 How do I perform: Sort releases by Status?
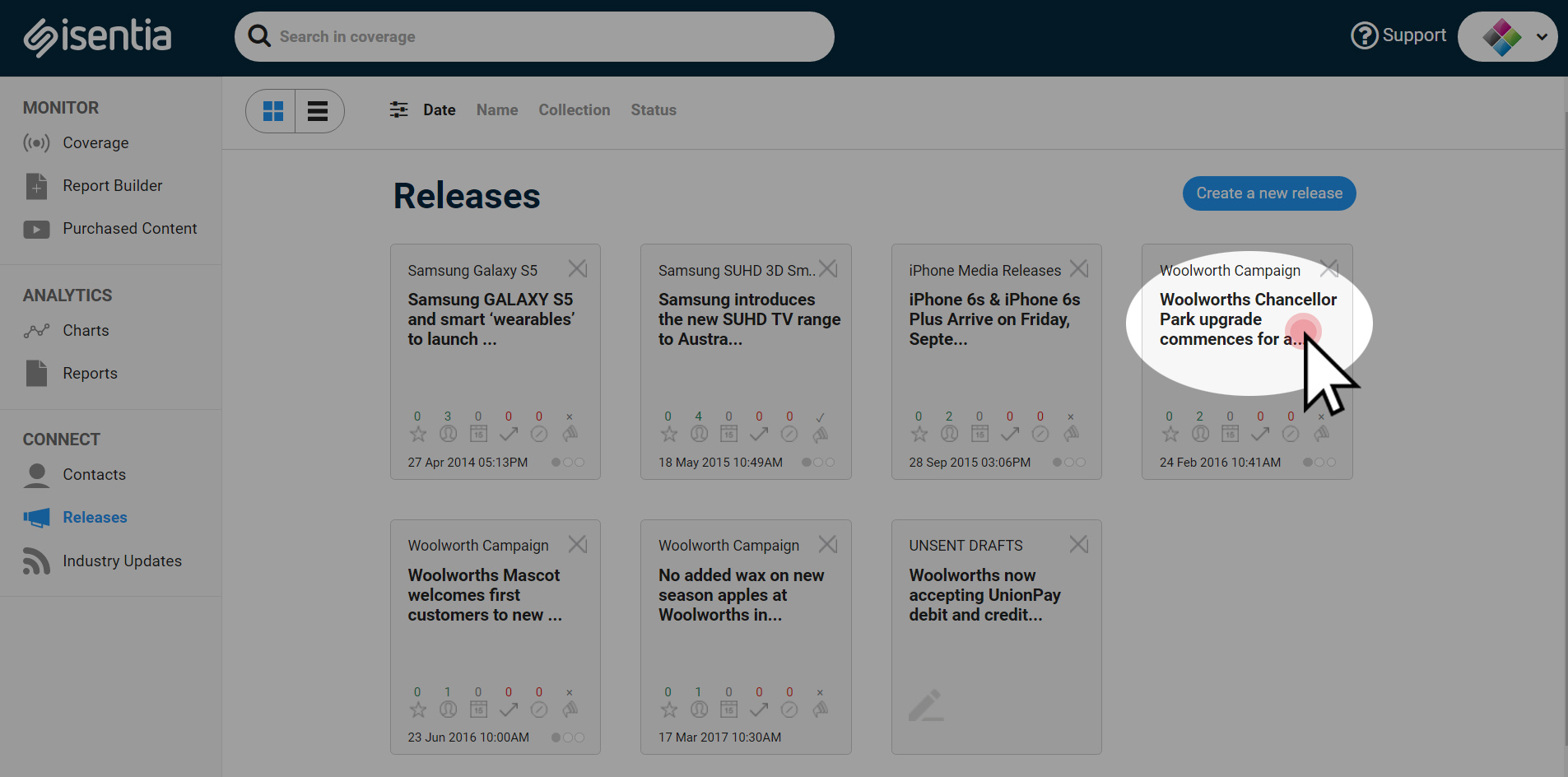click(654, 109)
